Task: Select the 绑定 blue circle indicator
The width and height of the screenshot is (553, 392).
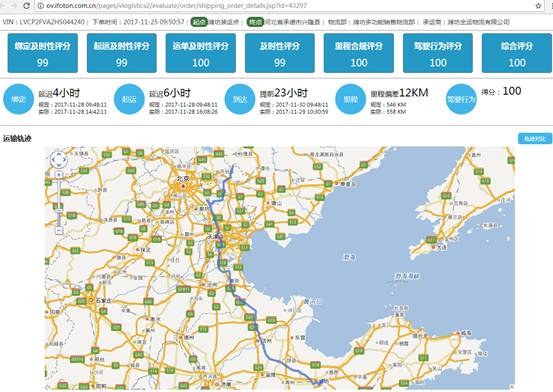Action: pos(18,99)
